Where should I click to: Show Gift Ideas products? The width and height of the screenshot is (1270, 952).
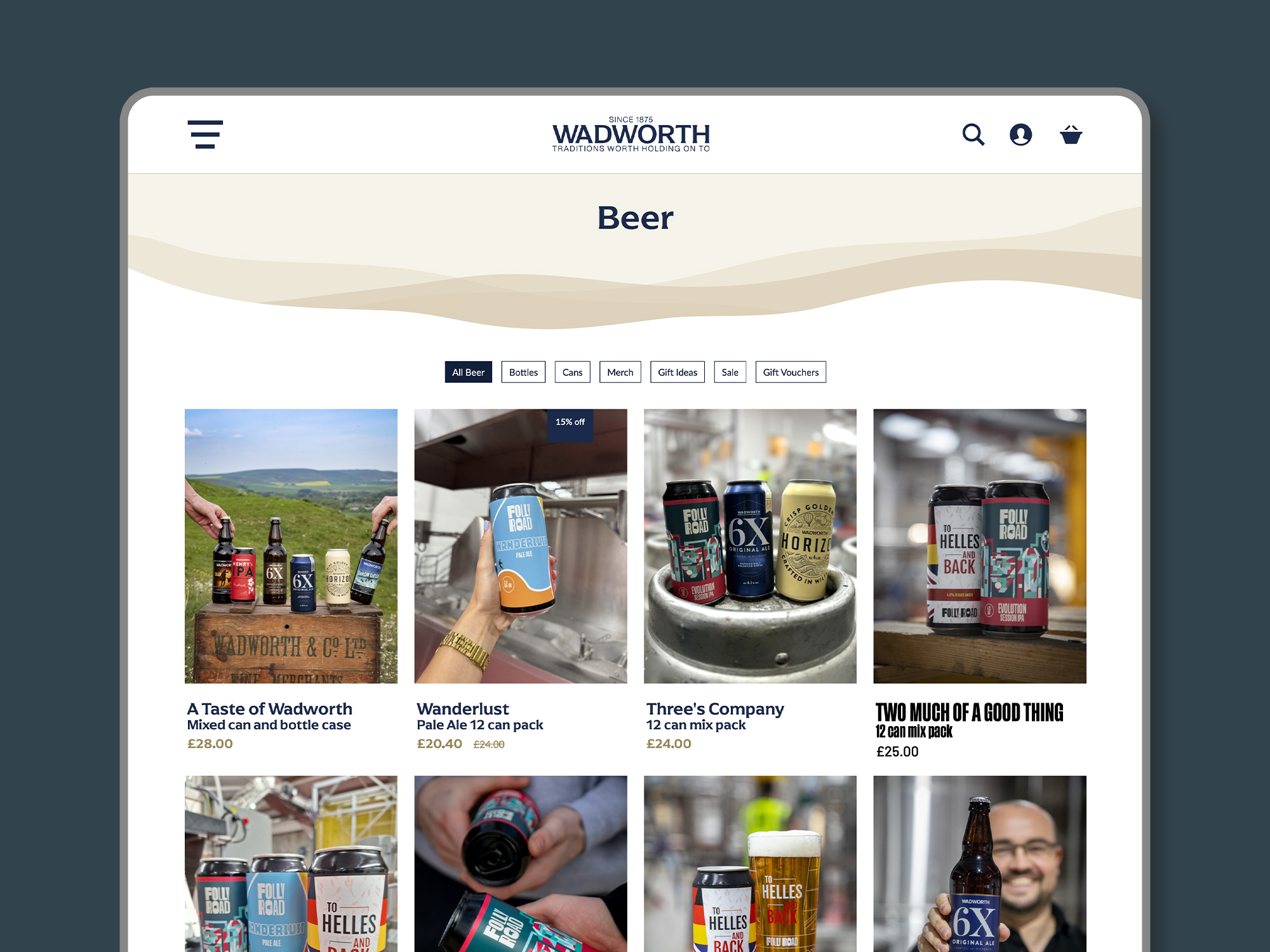tap(678, 373)
